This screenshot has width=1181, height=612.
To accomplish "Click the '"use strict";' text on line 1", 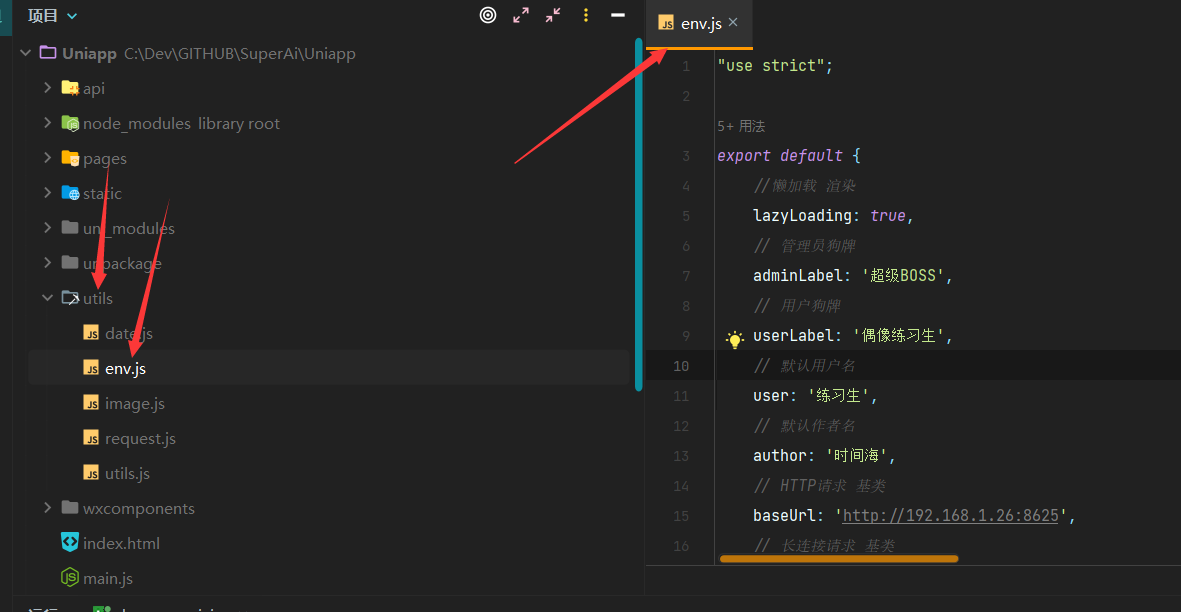I will [x=775, y=65].
